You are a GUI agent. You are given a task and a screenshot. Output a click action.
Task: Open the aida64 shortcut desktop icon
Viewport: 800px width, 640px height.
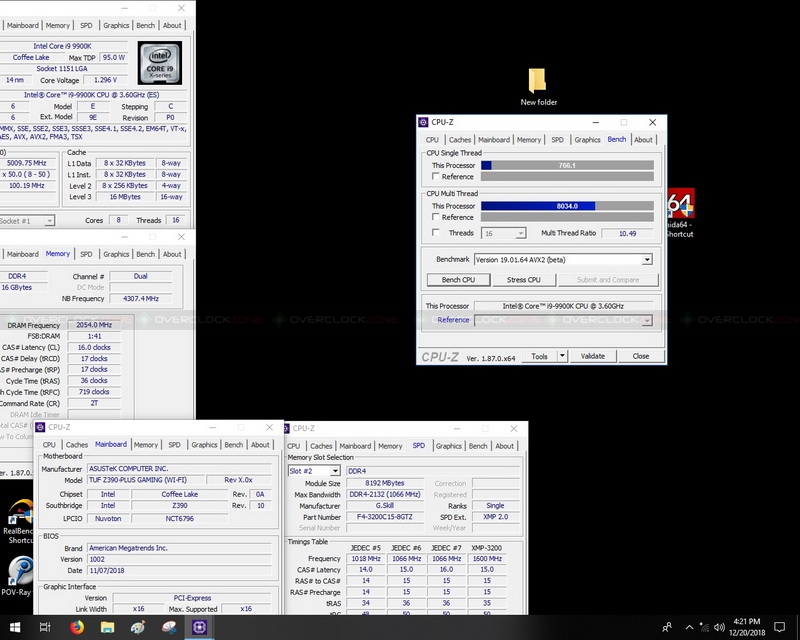click(x=681, y=213)
